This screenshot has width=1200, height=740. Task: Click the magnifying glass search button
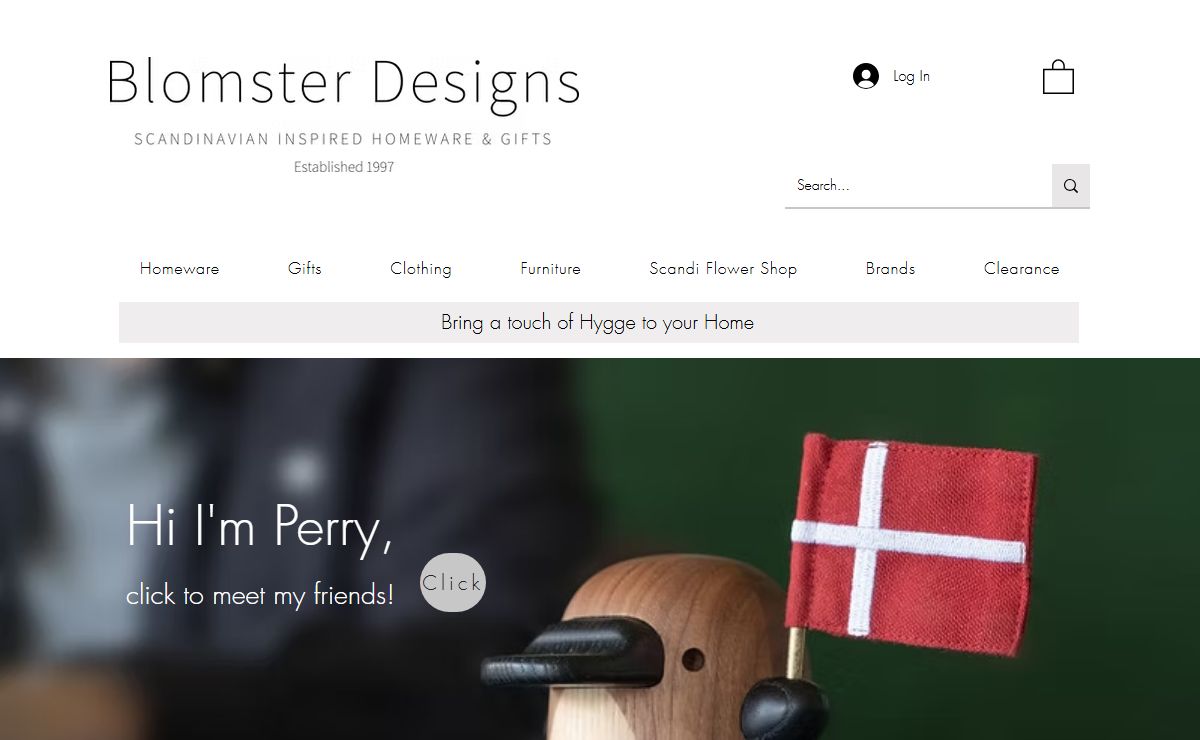(x=1071, y=186)
